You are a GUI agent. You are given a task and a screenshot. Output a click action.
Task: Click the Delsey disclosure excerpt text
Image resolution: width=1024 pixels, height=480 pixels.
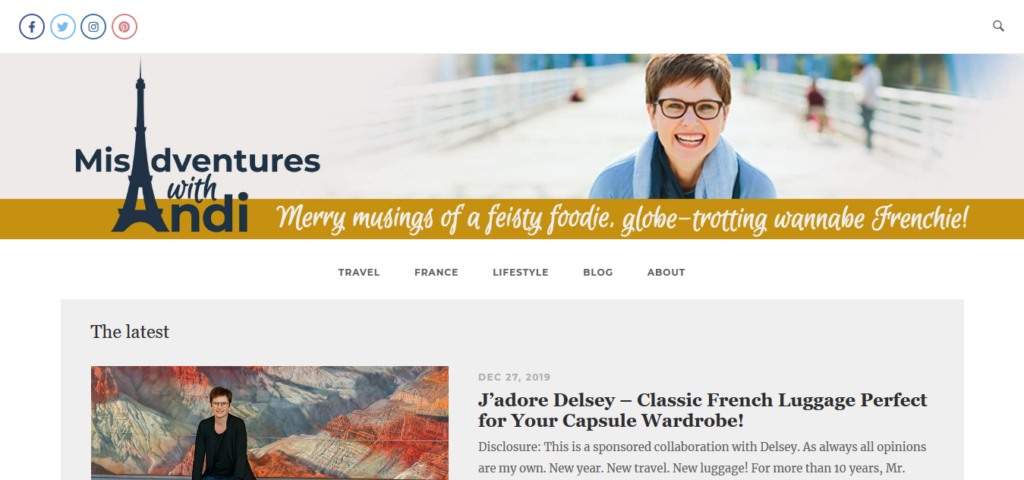702,458
